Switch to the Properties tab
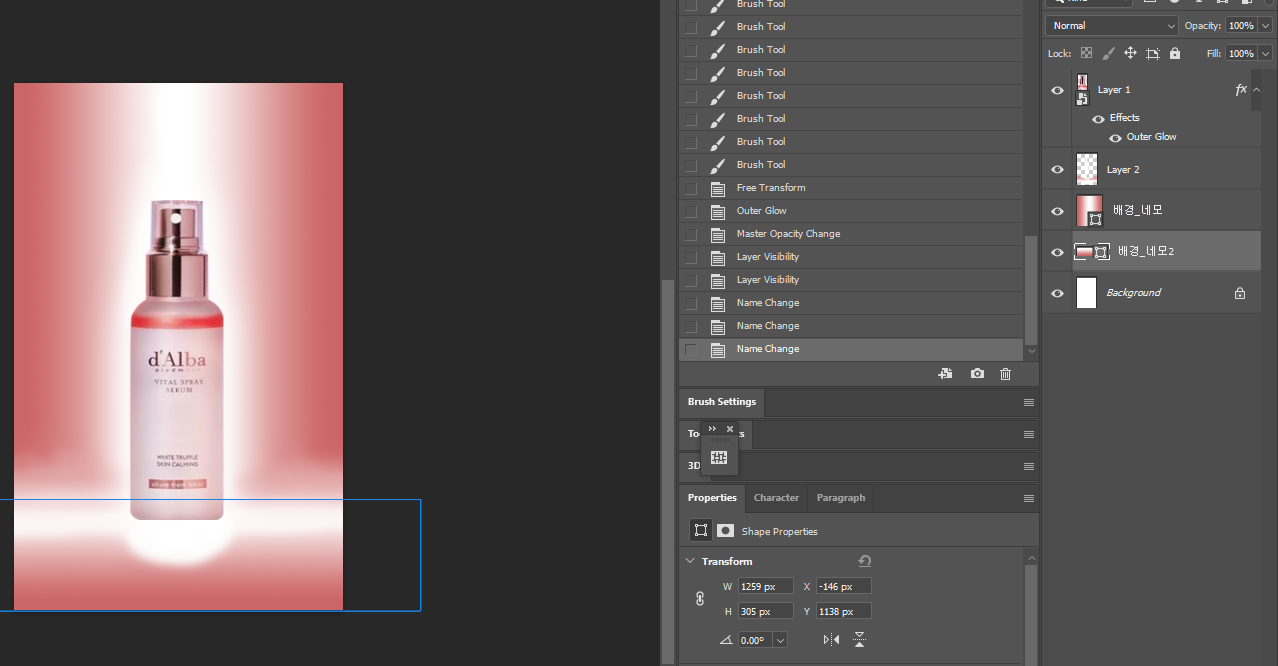The height and width of the screenshot is (666, 1278). [x=712, y=497]
